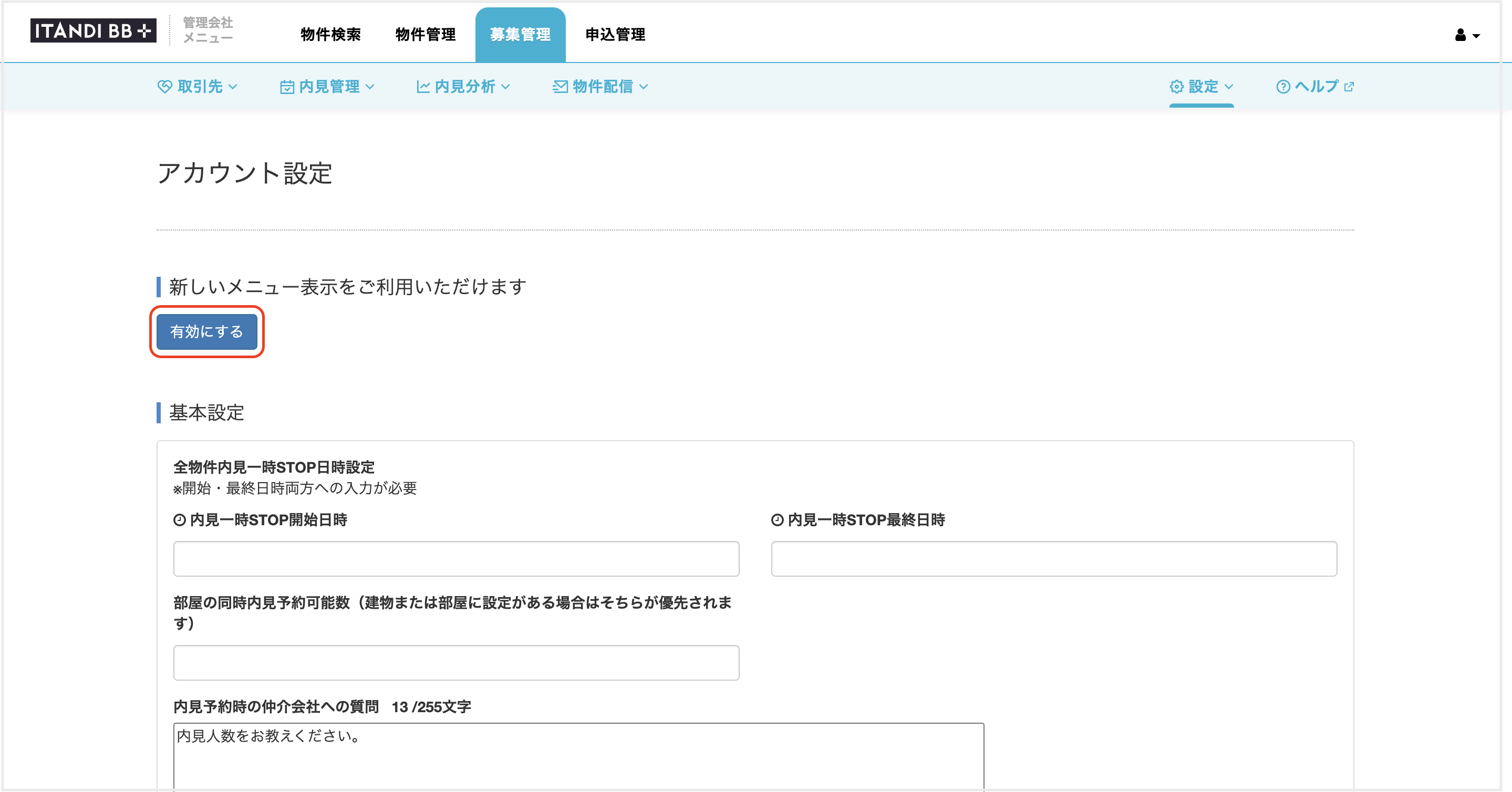Expand the 取引先 dropdown chevron
This screenshot has width=1512, height=792.
(x=233, y=87)
